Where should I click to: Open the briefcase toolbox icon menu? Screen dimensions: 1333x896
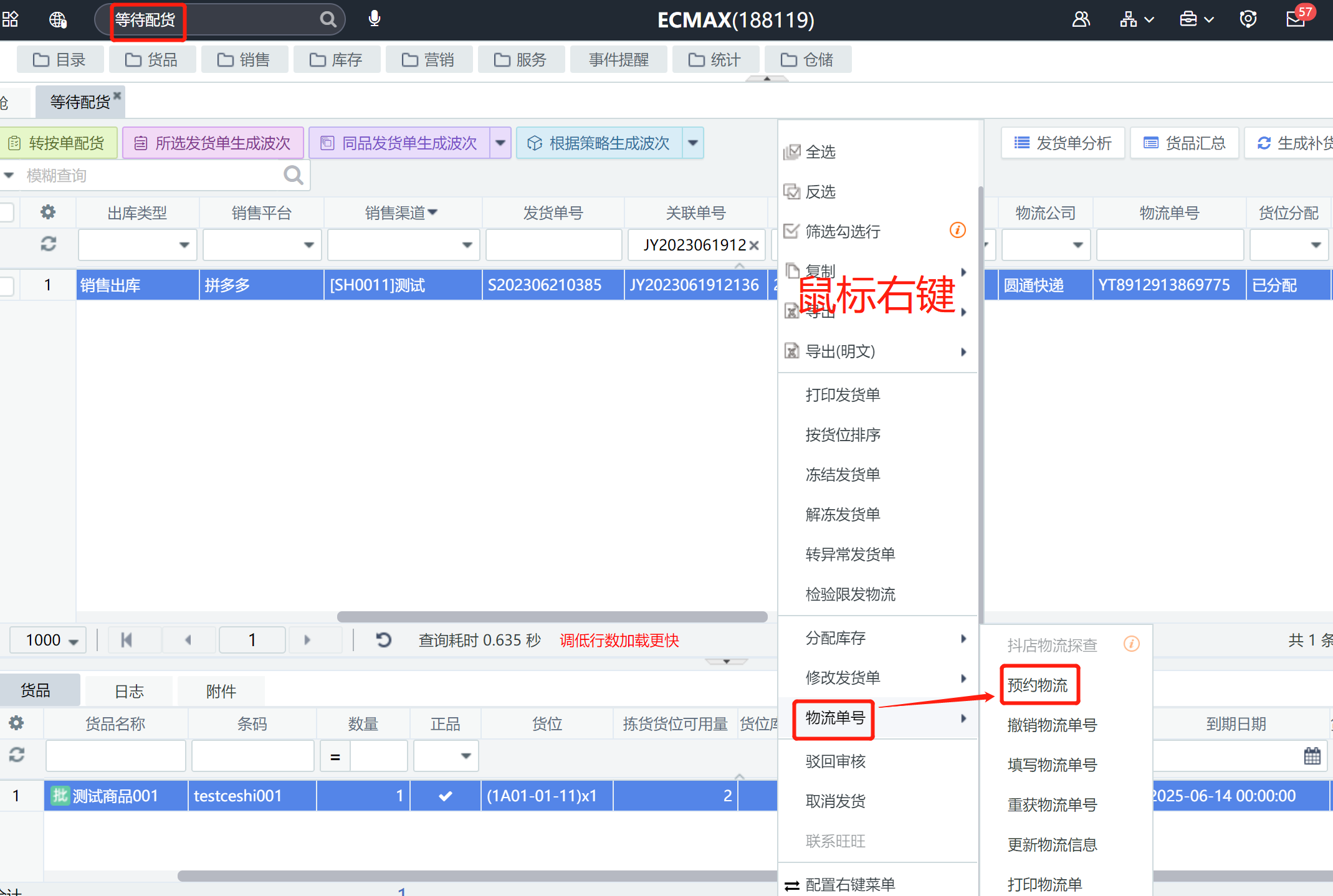[1197, 19]
